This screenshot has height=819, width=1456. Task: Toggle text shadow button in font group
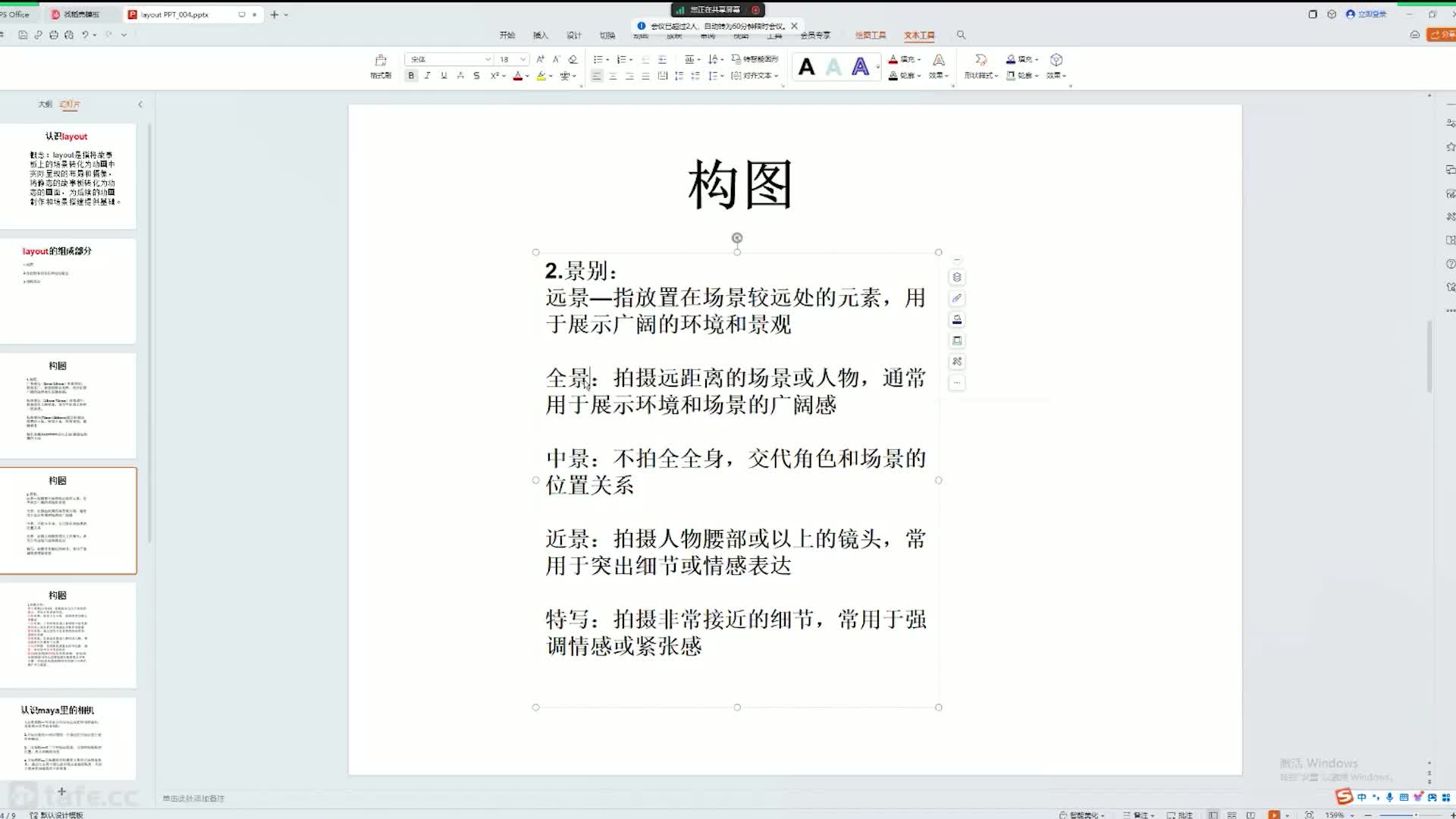[x=460, y=76]
